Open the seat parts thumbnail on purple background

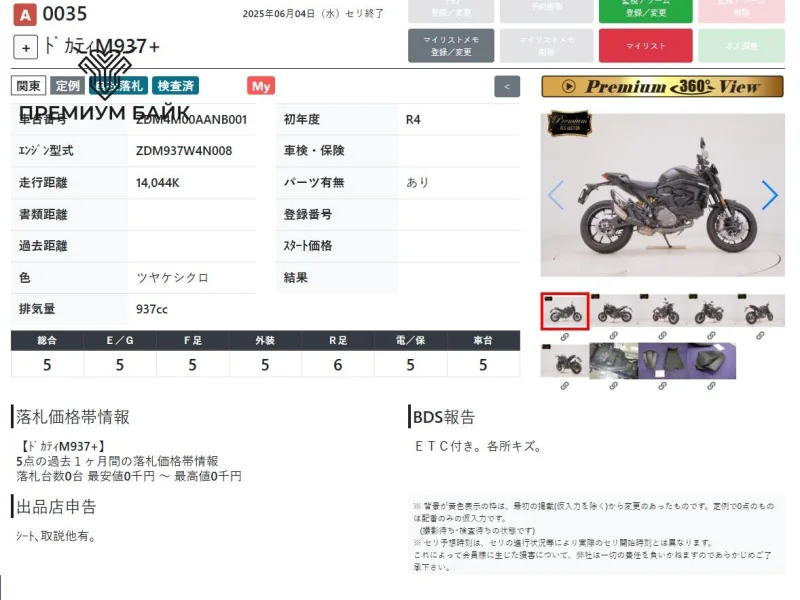click(663, 360)
